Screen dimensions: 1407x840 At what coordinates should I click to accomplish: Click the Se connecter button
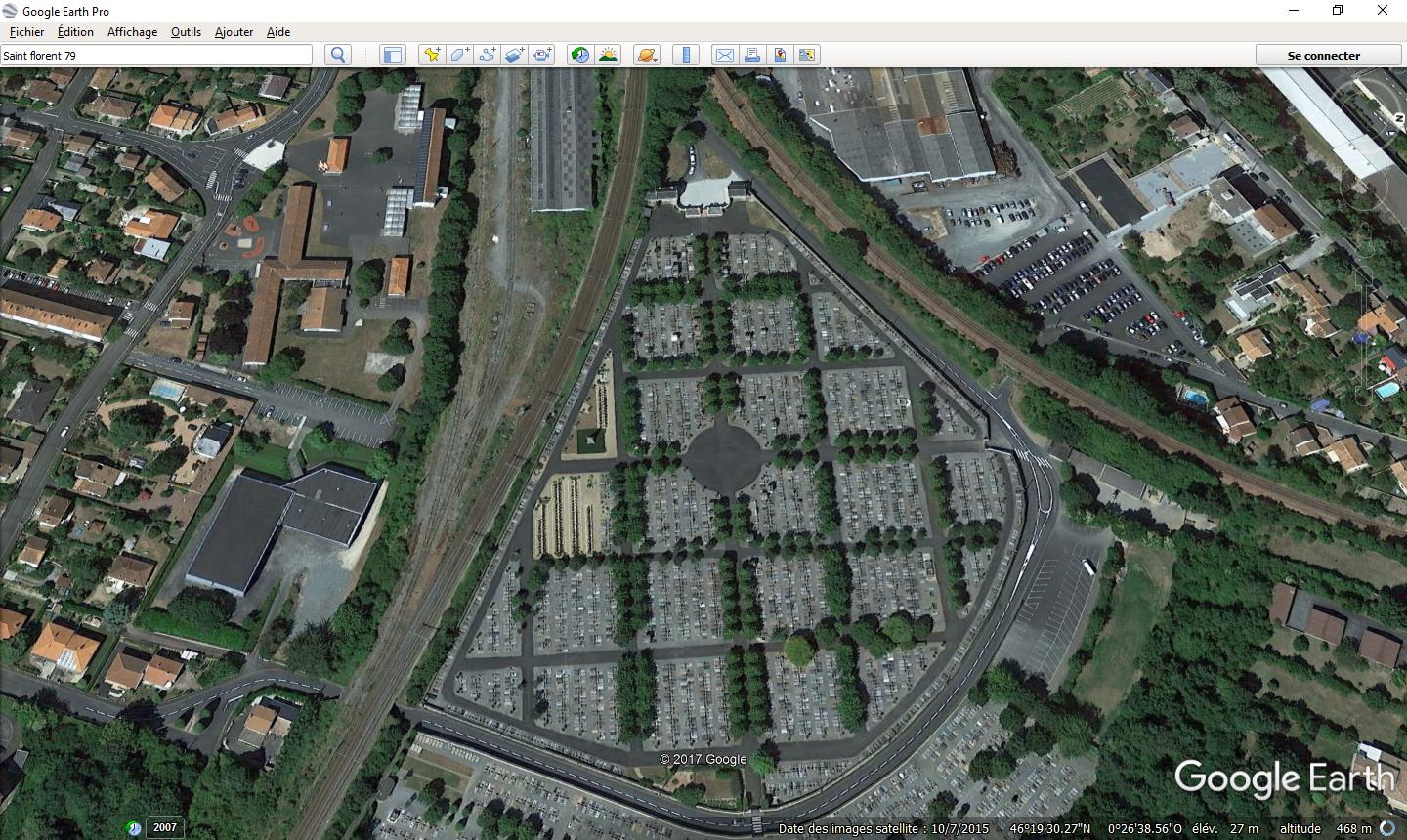click(1324, 55)
